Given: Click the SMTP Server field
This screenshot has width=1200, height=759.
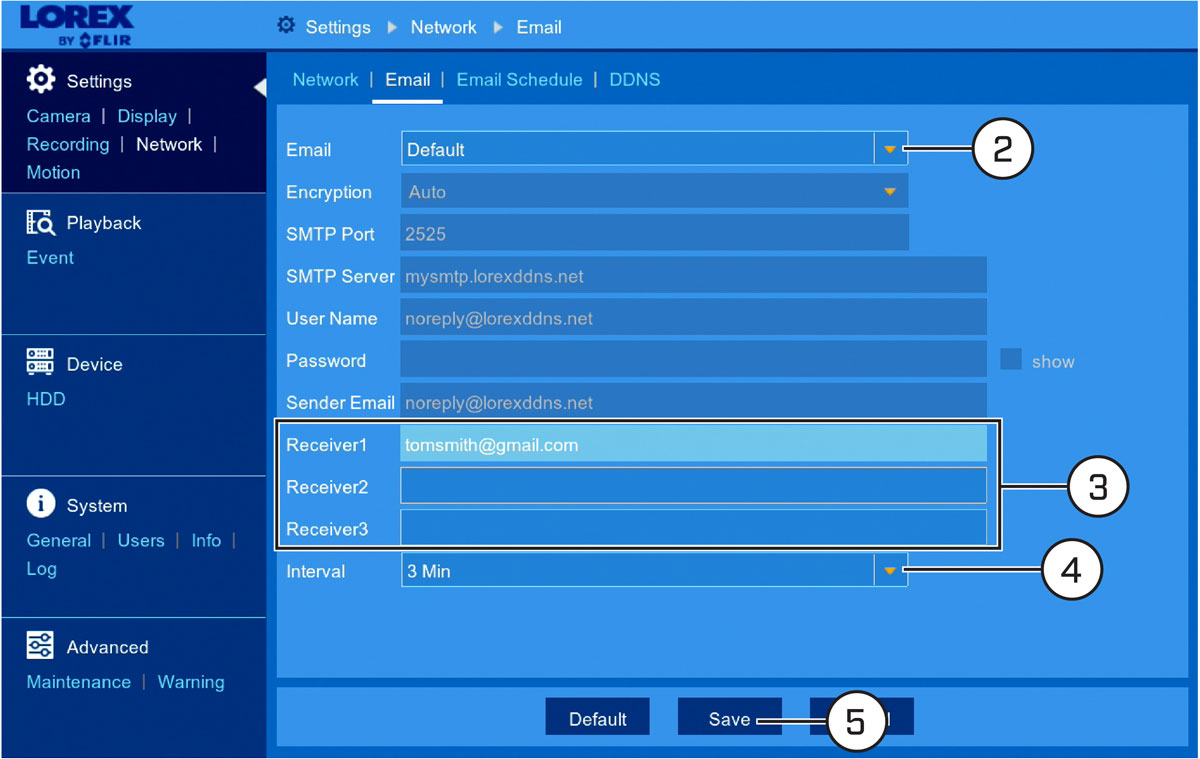Looking at the screenshot, I should point(693,276).
